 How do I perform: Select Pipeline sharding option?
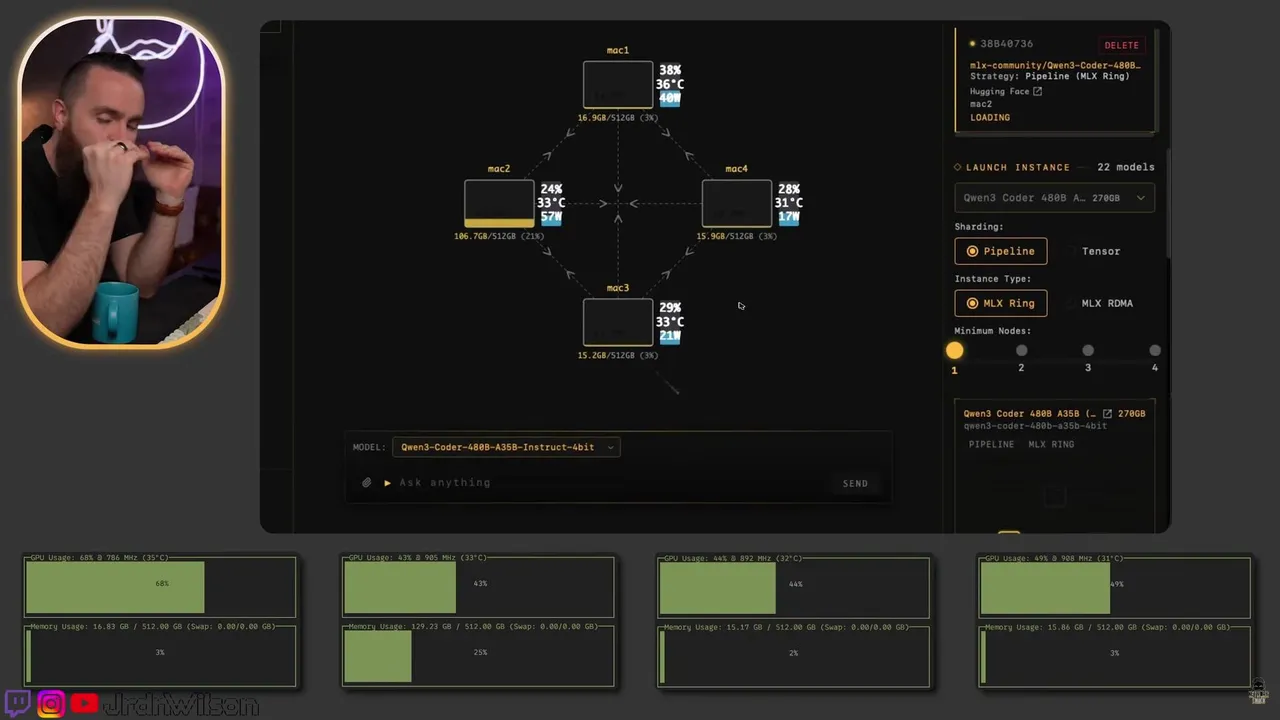point(1001,251)
